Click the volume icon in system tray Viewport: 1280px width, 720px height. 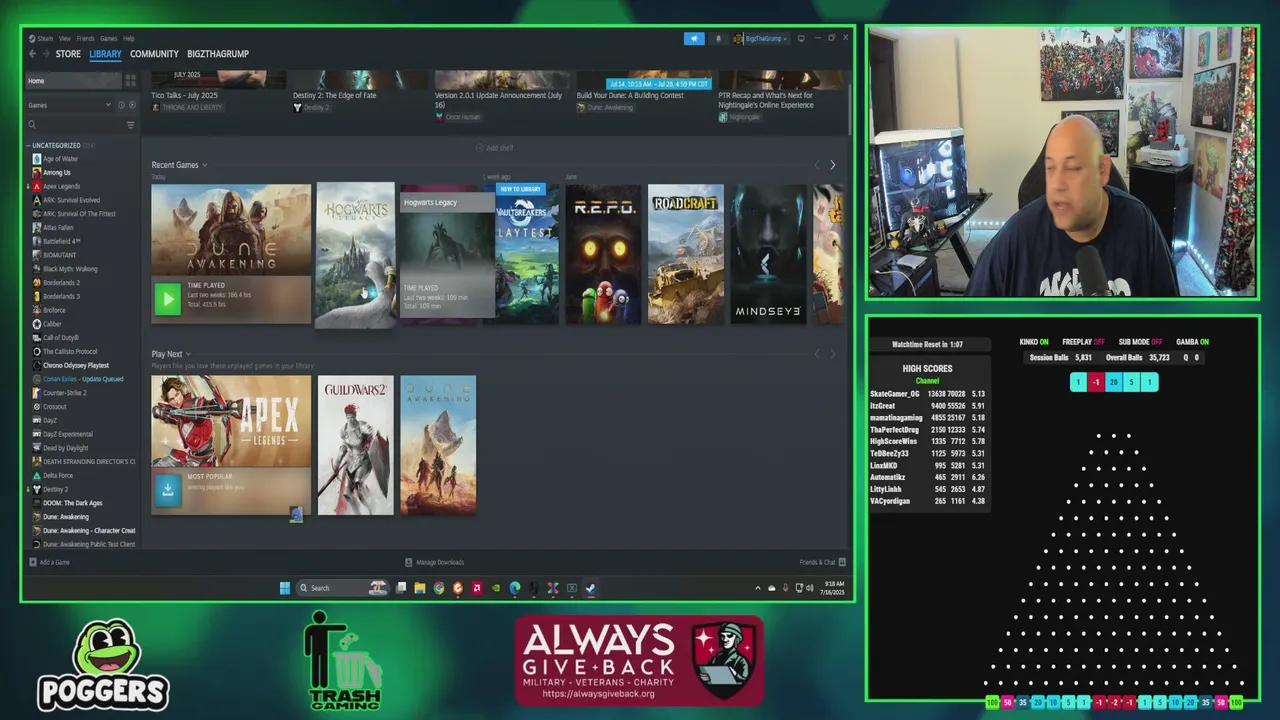click(809, 588)
